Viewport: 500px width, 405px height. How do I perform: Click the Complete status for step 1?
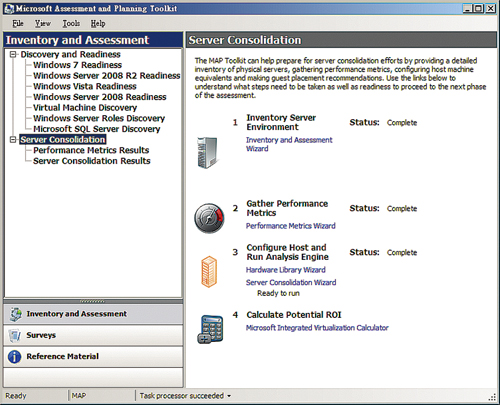(x=402, y=123)
